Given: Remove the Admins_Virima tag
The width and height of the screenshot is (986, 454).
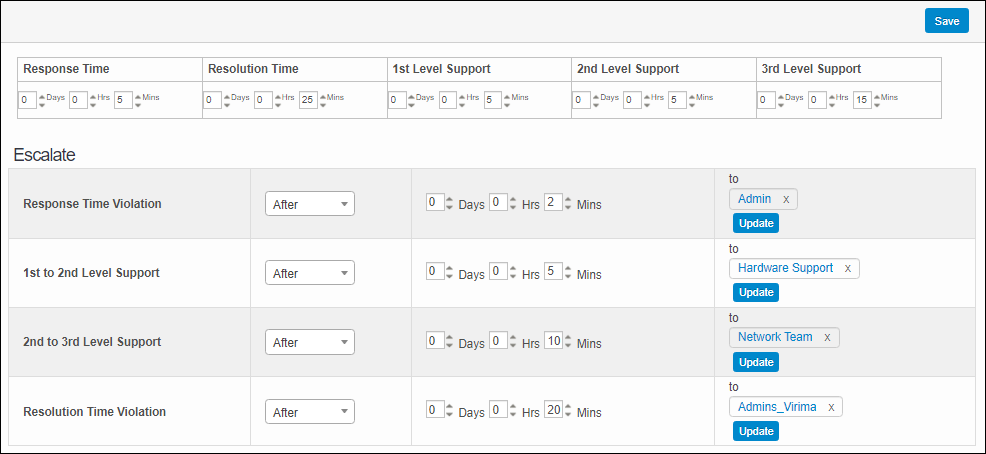Looking at the screenshot, I should pyautogui.click(x=832, y=407).
